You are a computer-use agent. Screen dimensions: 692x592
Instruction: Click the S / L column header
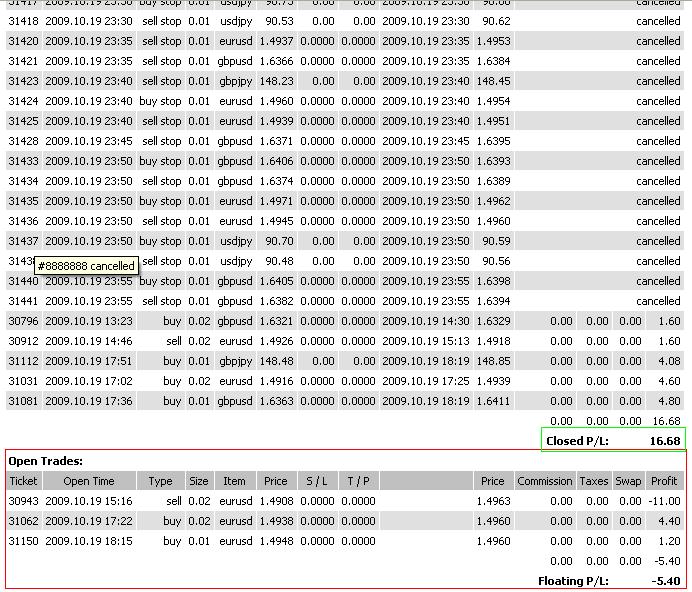tap(317, 481)
